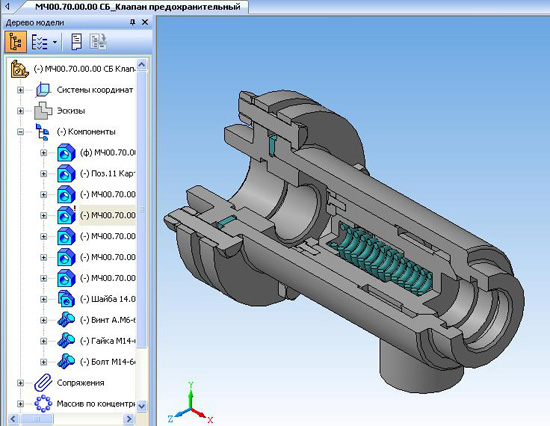Select root node text (-) МЧ00.70.00.00 СБ
550x426 pixels.
(x=84, y=69)
